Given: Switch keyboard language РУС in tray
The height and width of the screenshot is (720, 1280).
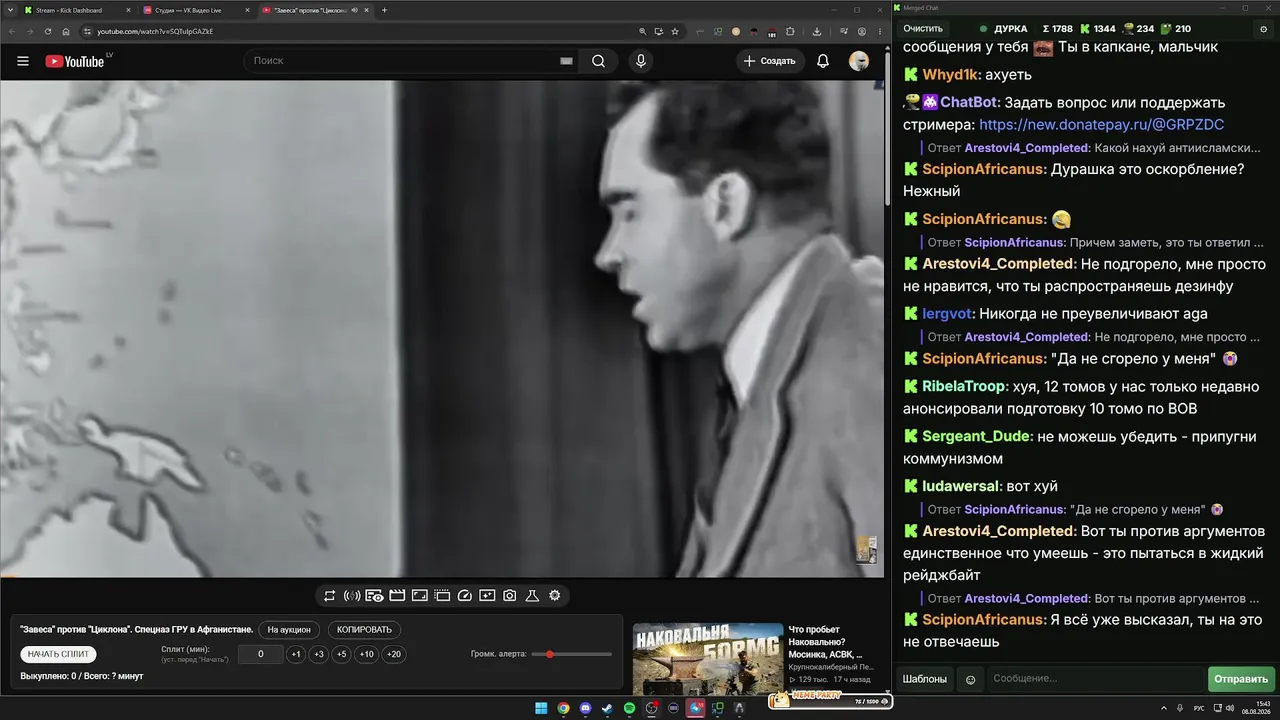Looking at the screenshot, I should pos(1199,708).
